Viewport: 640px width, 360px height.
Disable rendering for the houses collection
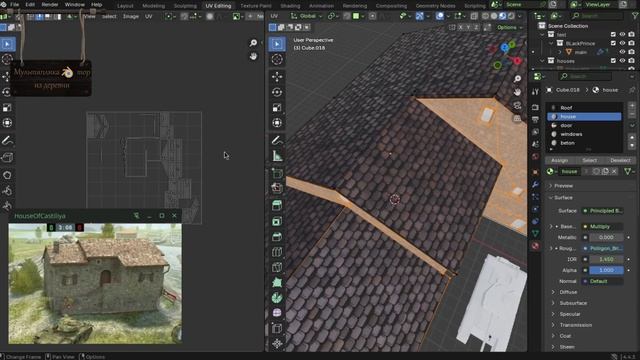(631, 61)
